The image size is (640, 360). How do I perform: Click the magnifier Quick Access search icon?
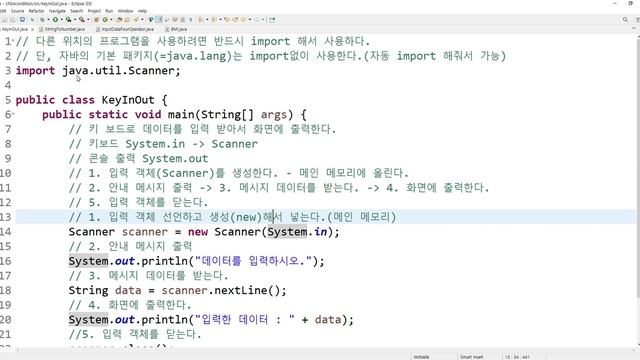click(x=625, y=20)
